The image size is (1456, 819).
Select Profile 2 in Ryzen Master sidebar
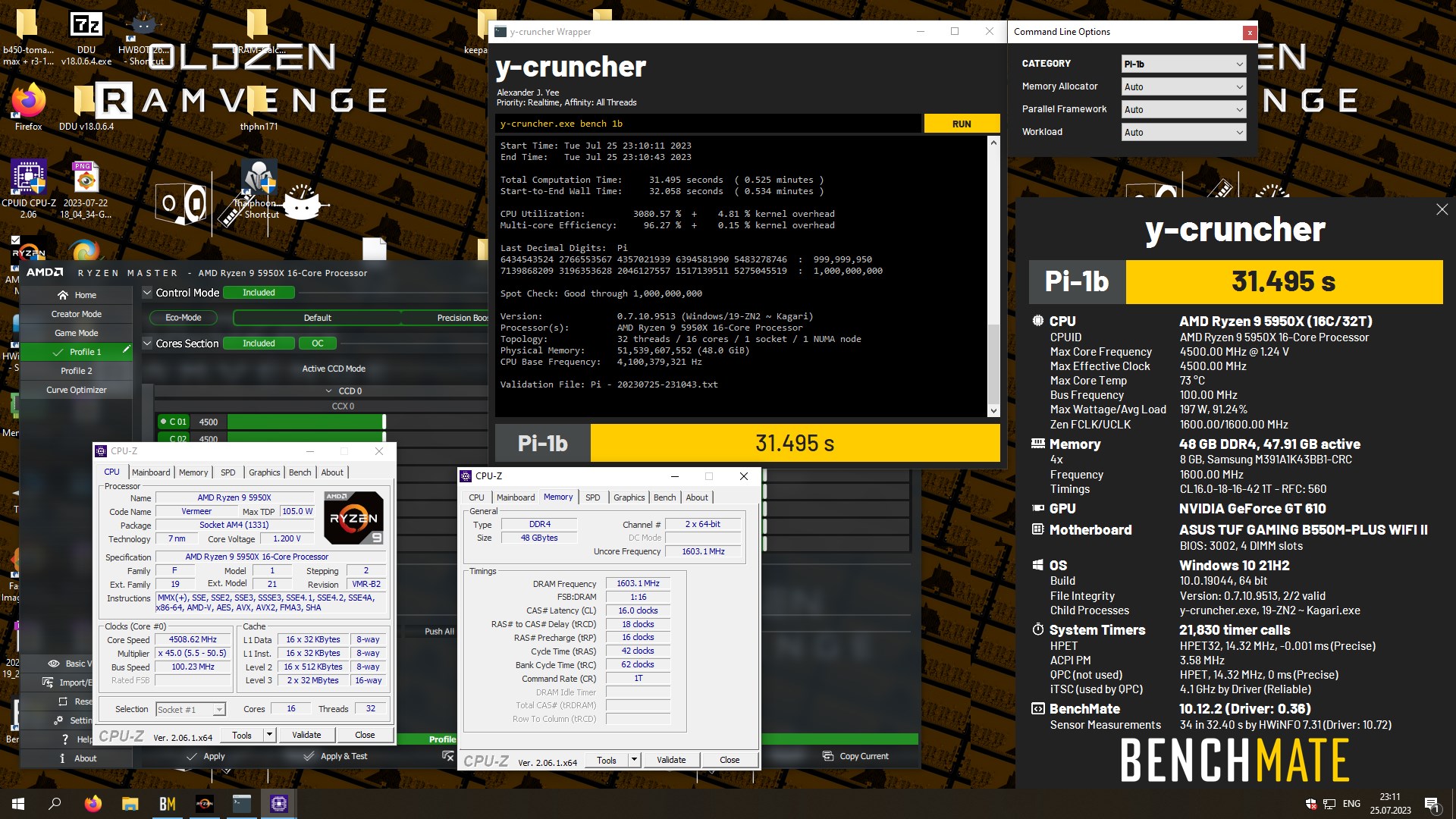point(76,371)
